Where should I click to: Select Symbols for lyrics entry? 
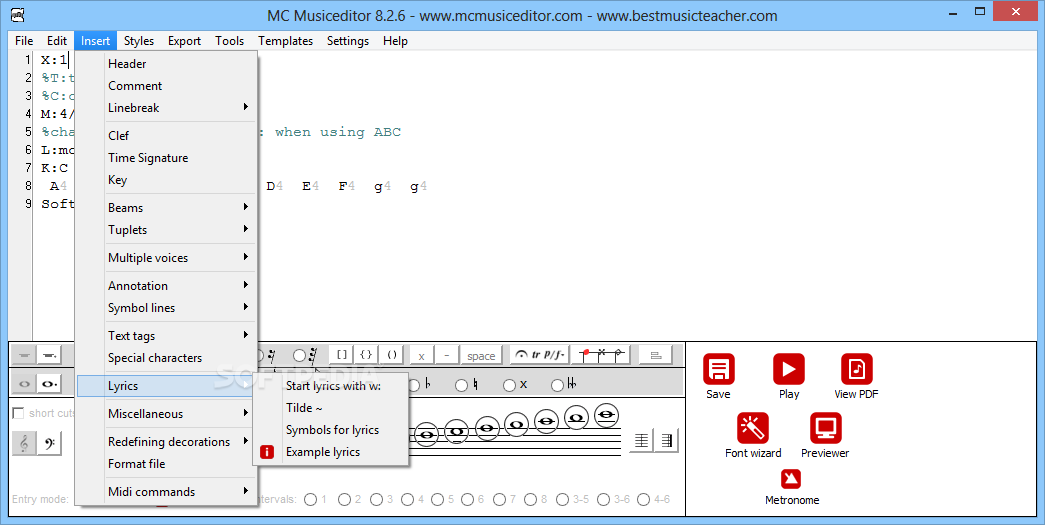(332, 430)
